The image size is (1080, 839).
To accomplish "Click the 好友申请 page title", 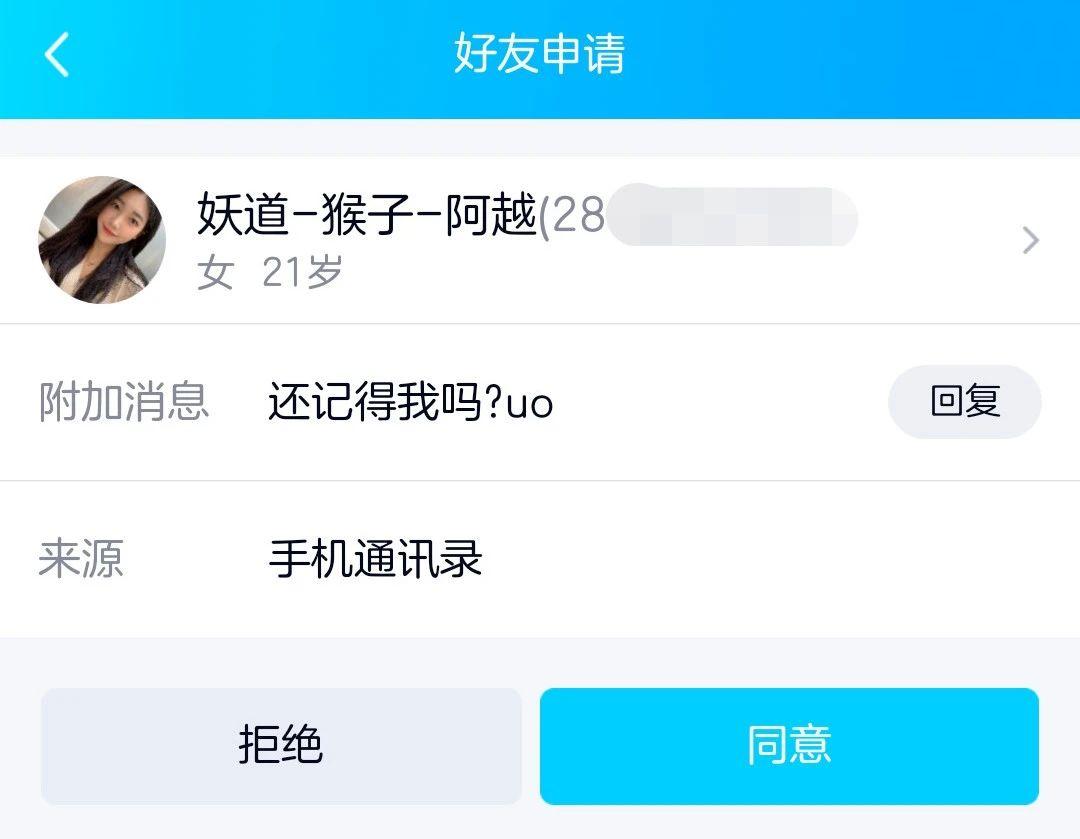I will [x=539, y=53].
